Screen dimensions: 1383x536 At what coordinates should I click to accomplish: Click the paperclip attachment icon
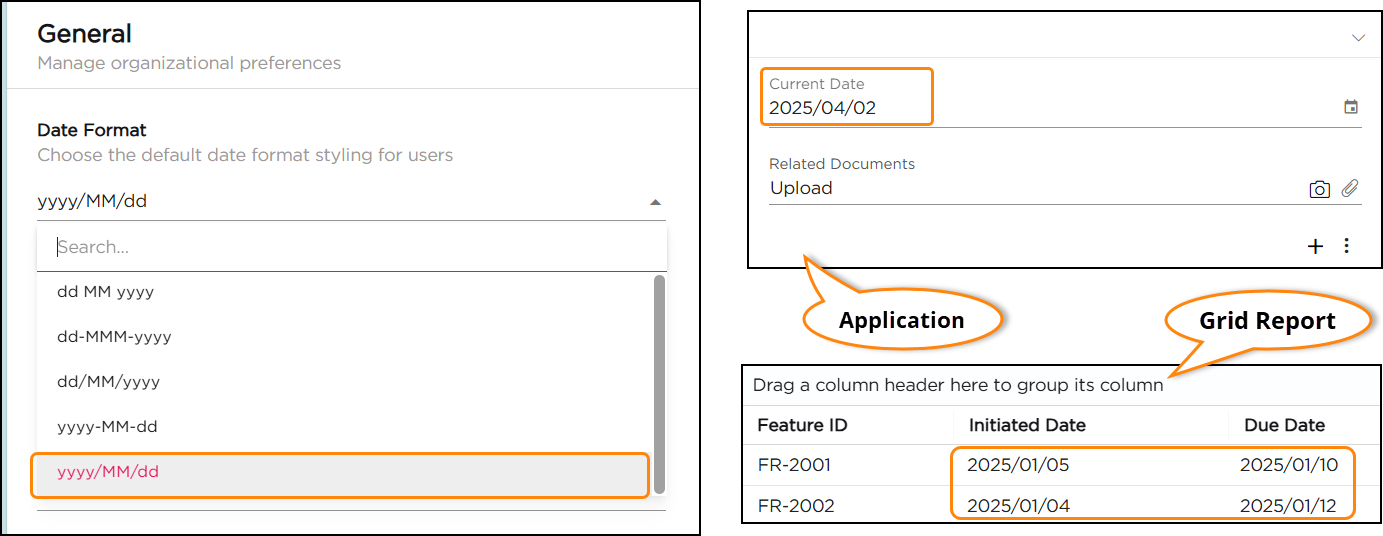point(1350,188)
